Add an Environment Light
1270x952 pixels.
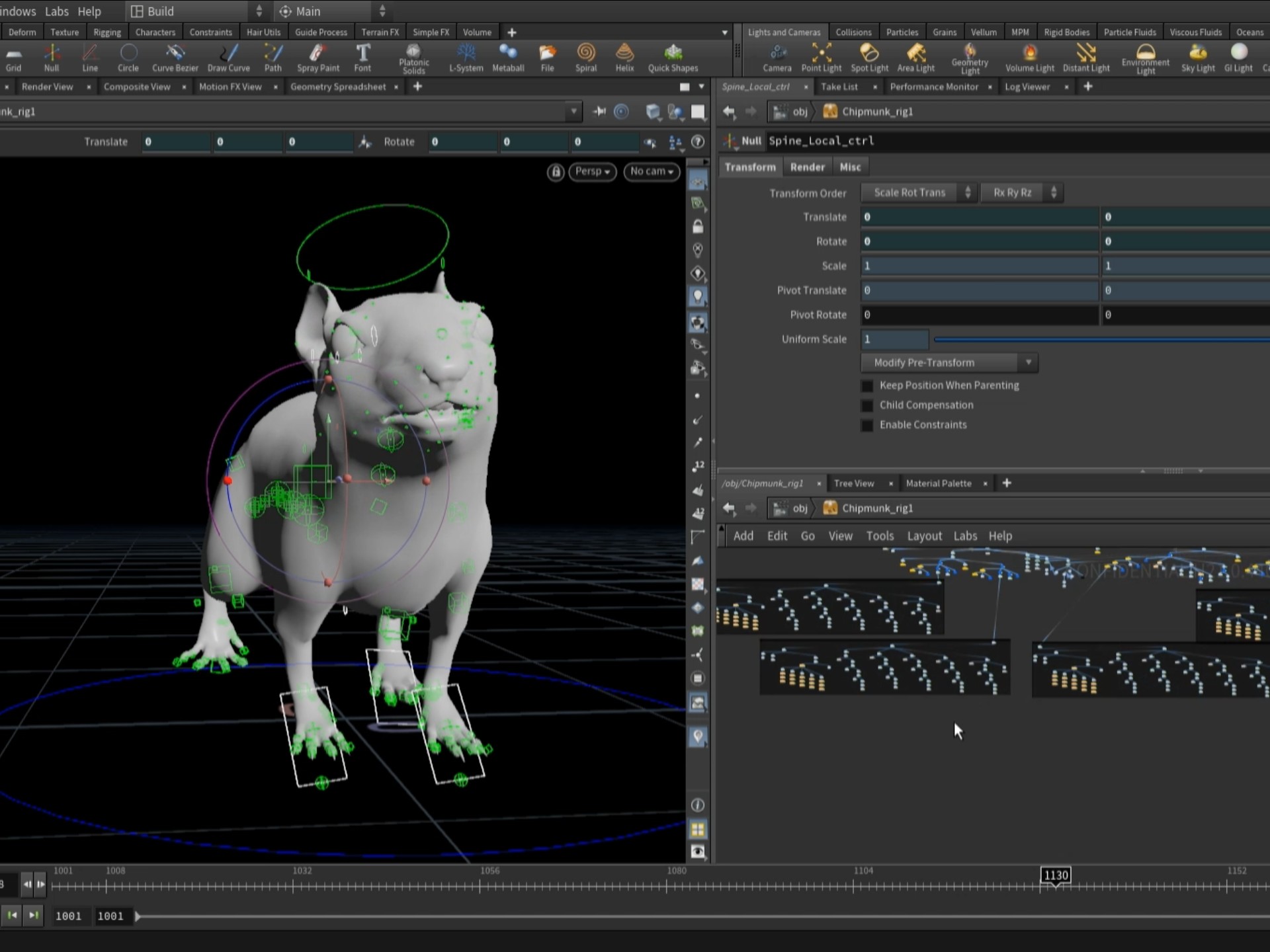[x=1145, y=59]
